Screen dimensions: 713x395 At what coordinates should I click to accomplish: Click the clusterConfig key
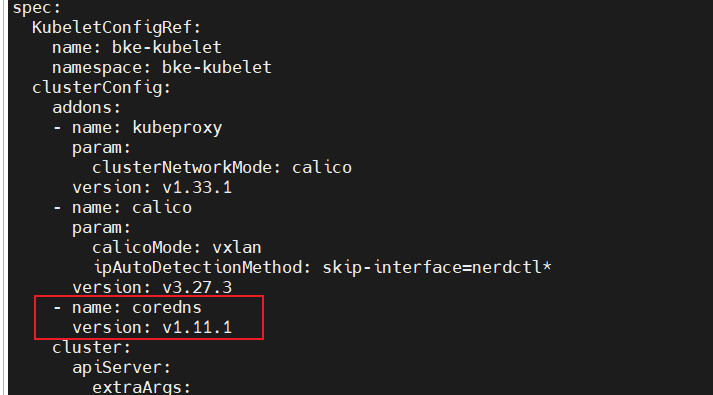click(101, 88)
